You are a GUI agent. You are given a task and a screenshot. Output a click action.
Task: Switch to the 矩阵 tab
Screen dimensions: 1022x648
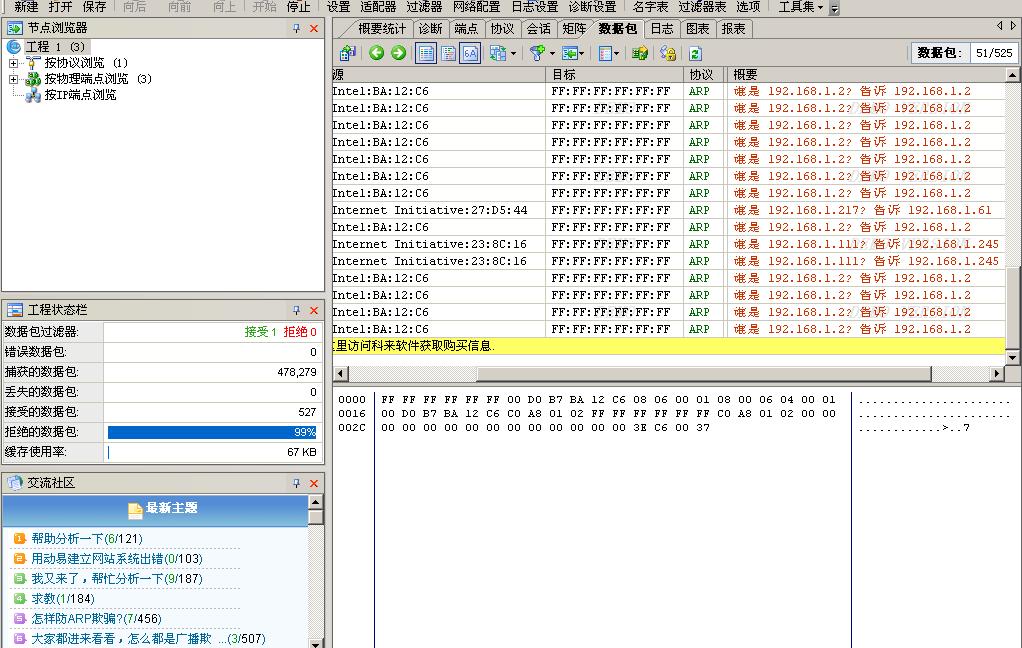click(x=574, y=29)
